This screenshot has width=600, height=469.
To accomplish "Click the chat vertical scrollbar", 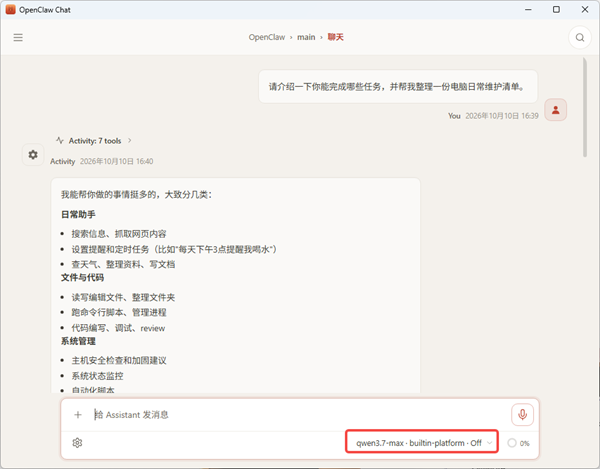I will click(x=585, y=107).
